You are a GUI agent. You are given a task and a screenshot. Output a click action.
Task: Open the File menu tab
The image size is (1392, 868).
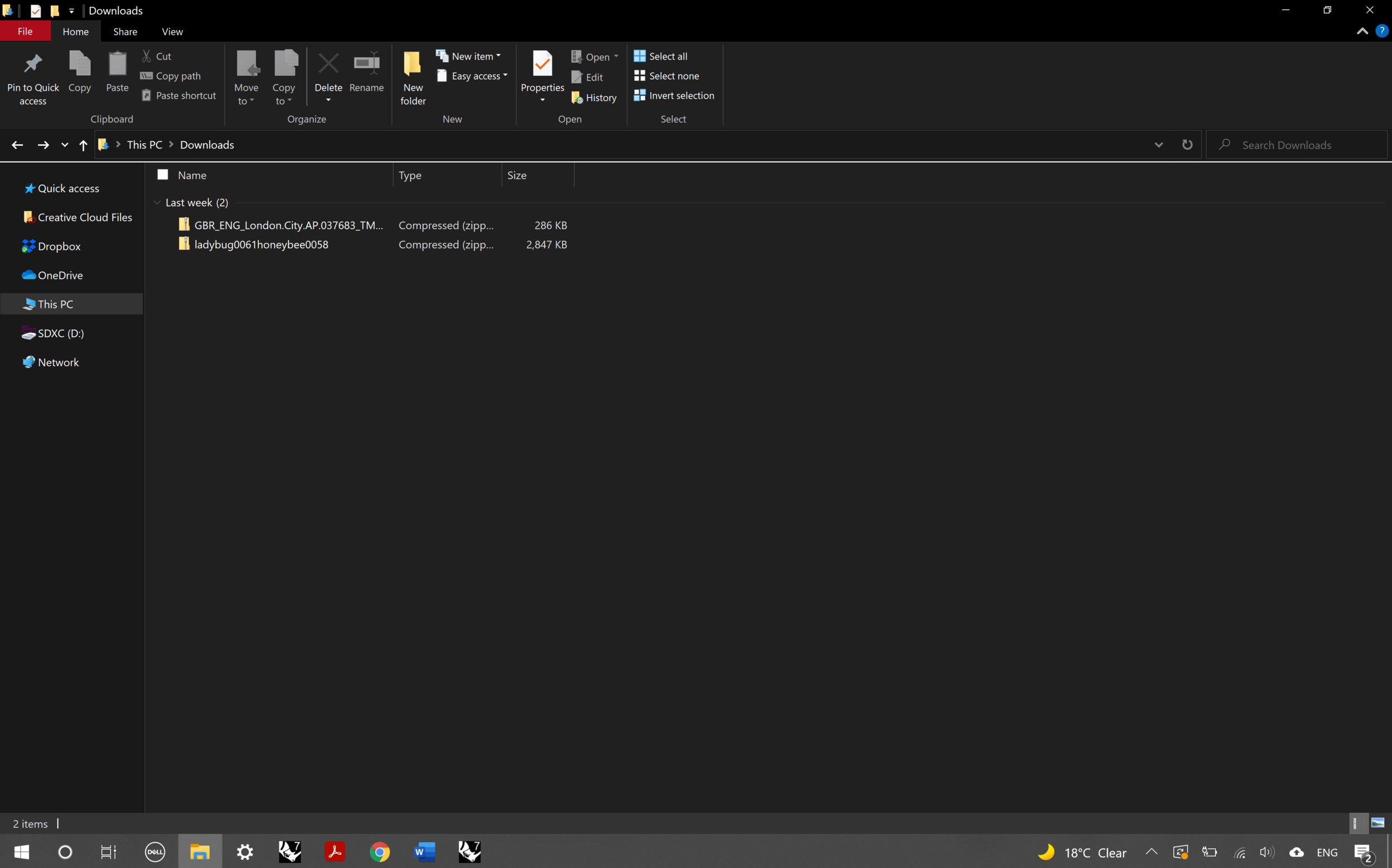coord(24,32)
